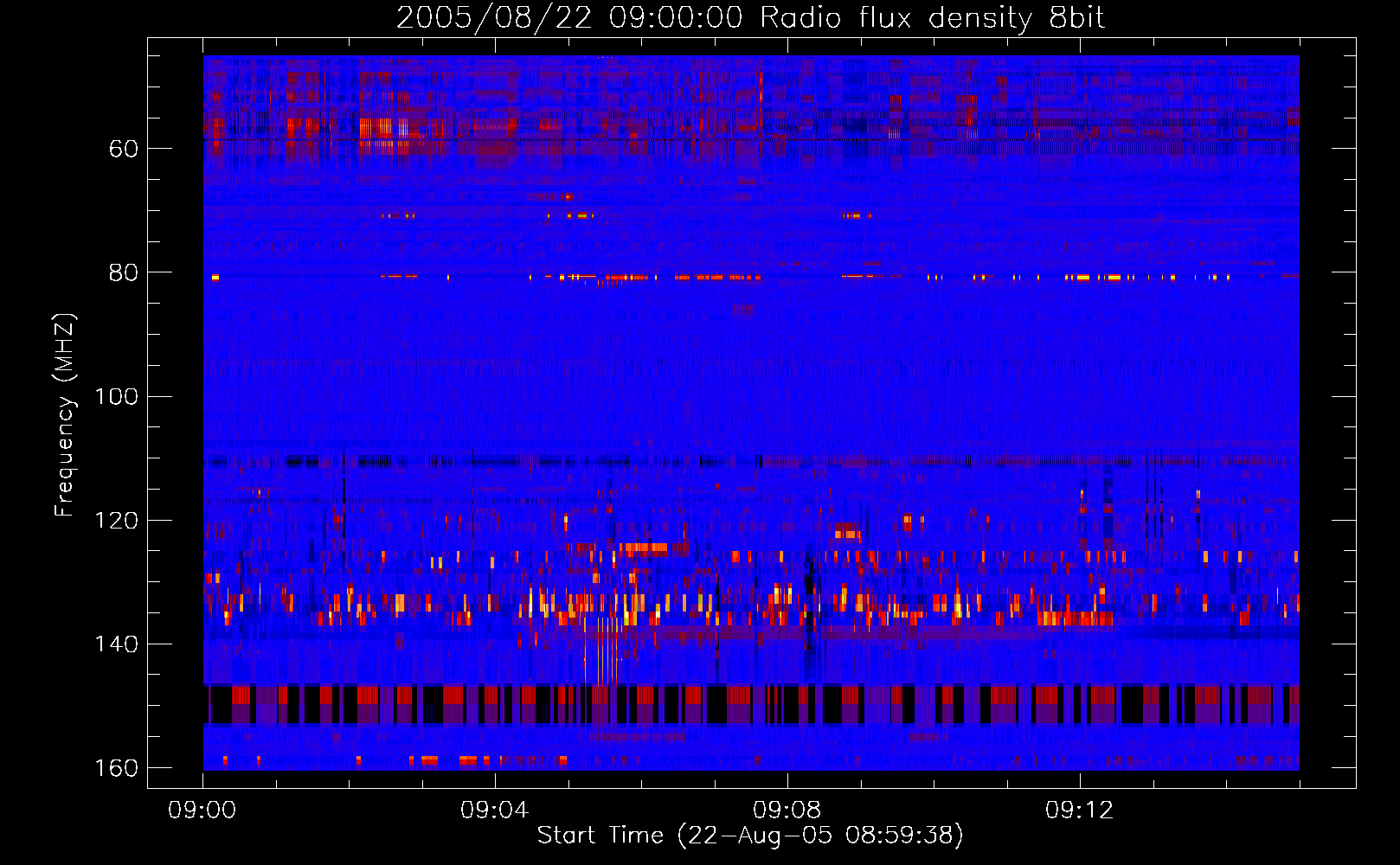The image size is (1400, 865).
Task: Click the 120 frequency tick label
Action: (117, 521)
